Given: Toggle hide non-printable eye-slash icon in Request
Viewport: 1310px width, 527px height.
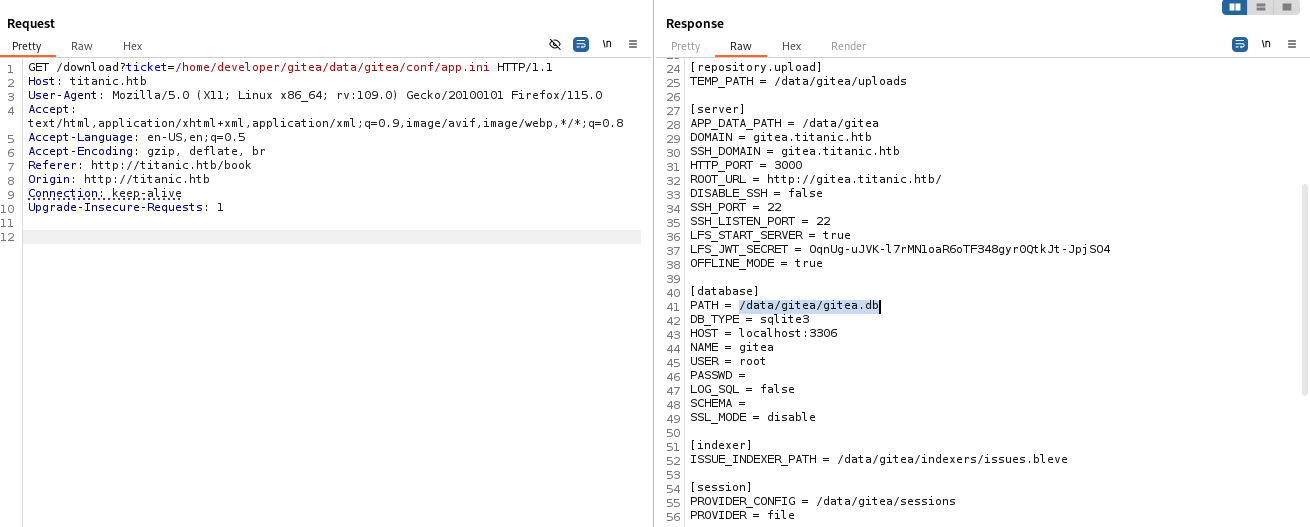Looking at the screenshot, I should (x=555, y=44).
